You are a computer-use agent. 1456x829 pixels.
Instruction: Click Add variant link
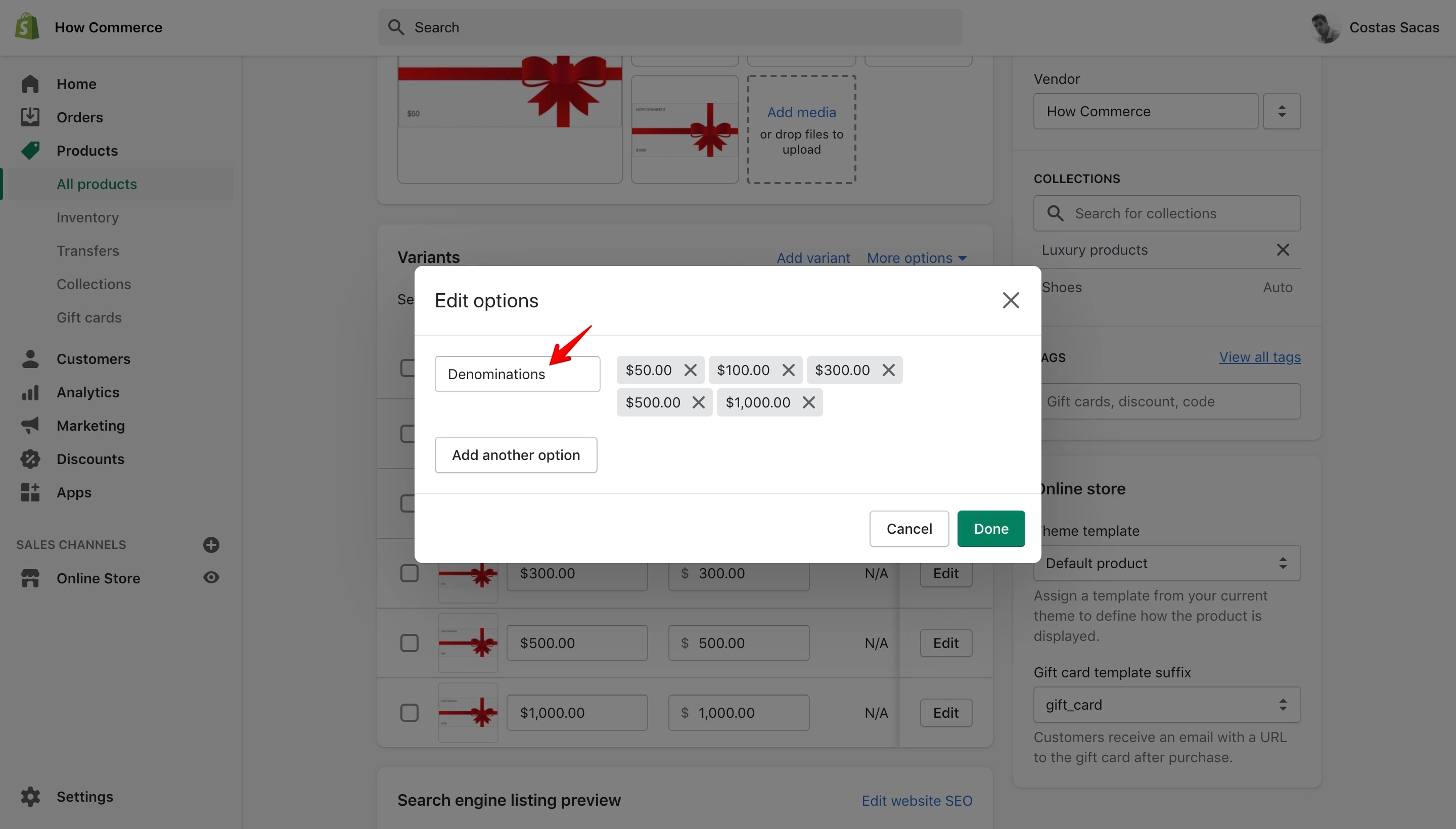(813, 258)
